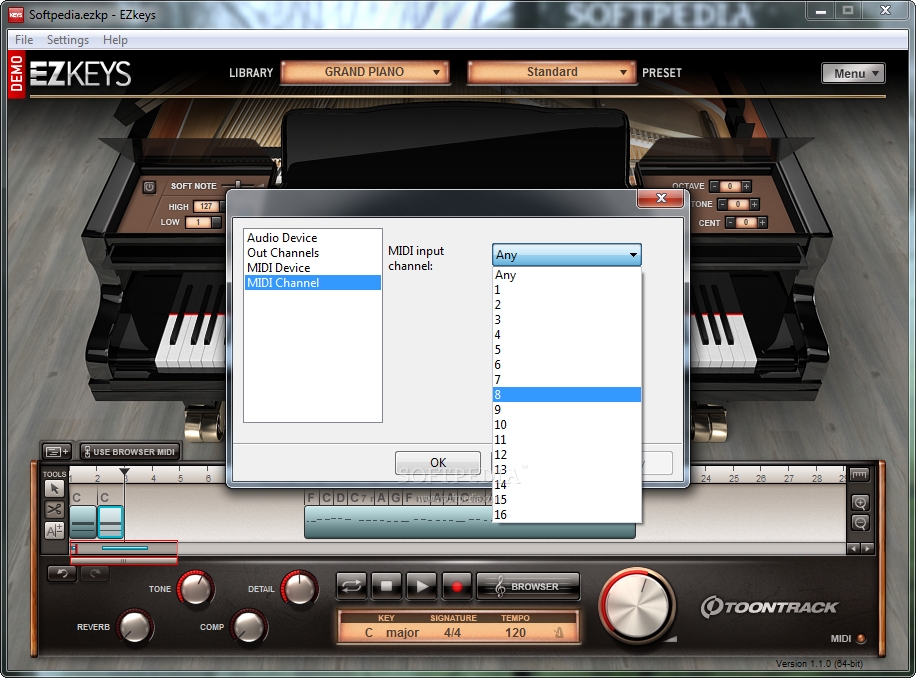This screenshot has height=678, width=916.
Task: Click the soft note Low value field
Action: pos(199,222)
